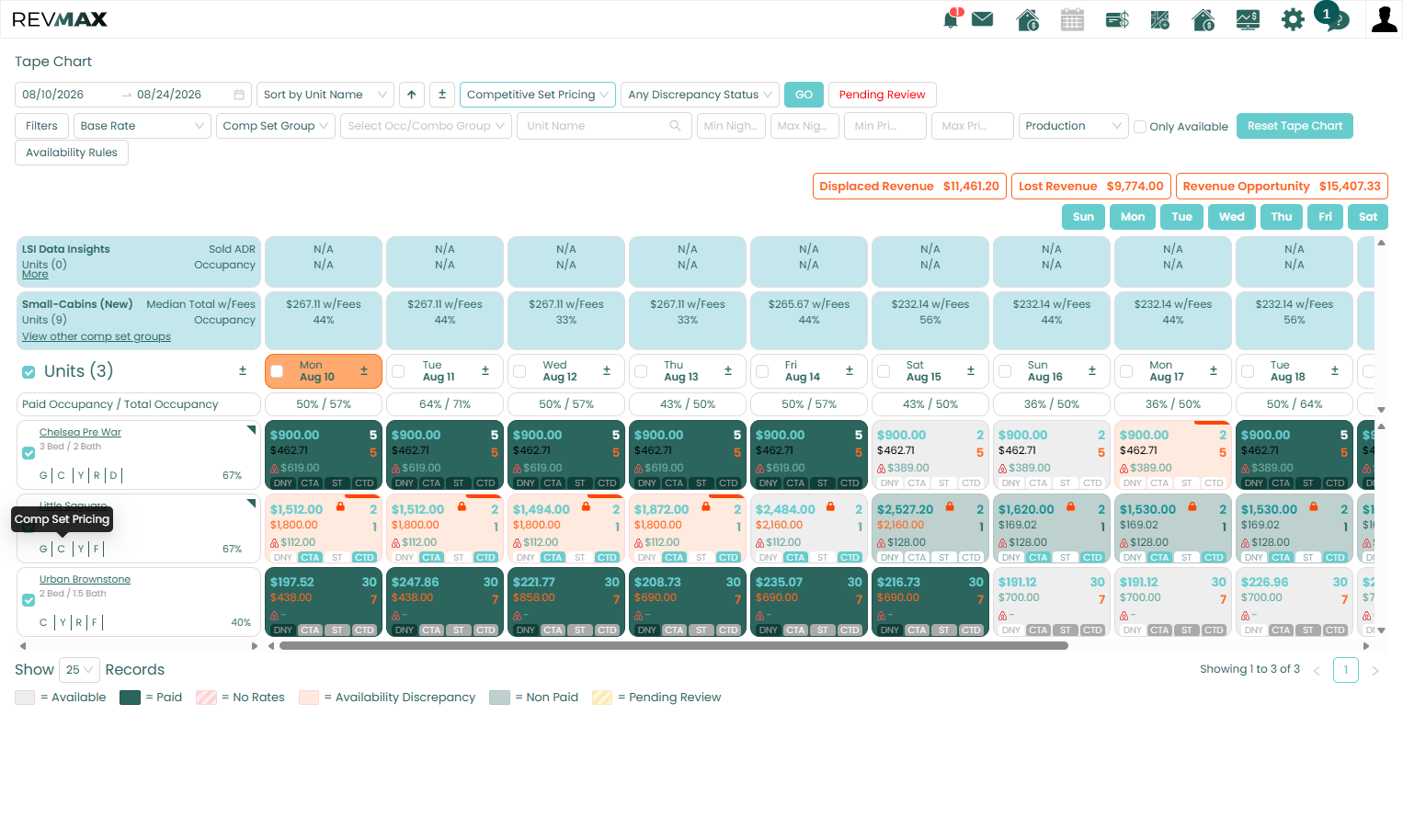Click the Pending Review button
This screenshot has height=840, width=1403.
pos(883,95)
